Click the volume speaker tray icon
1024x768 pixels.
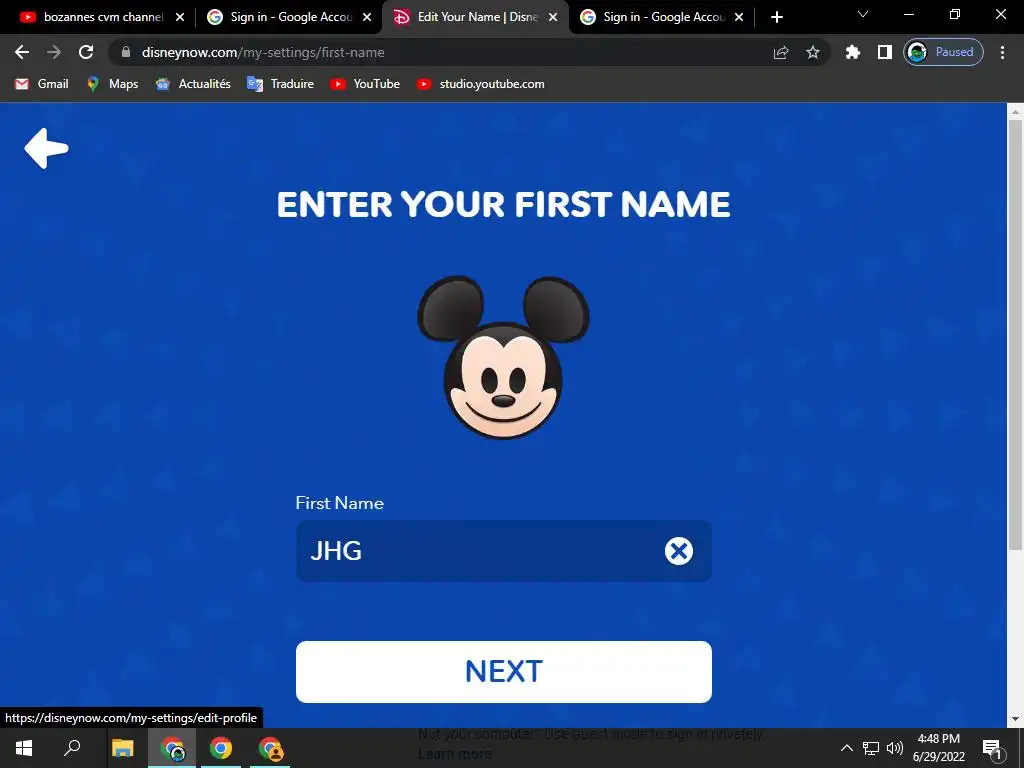(895, 748)
